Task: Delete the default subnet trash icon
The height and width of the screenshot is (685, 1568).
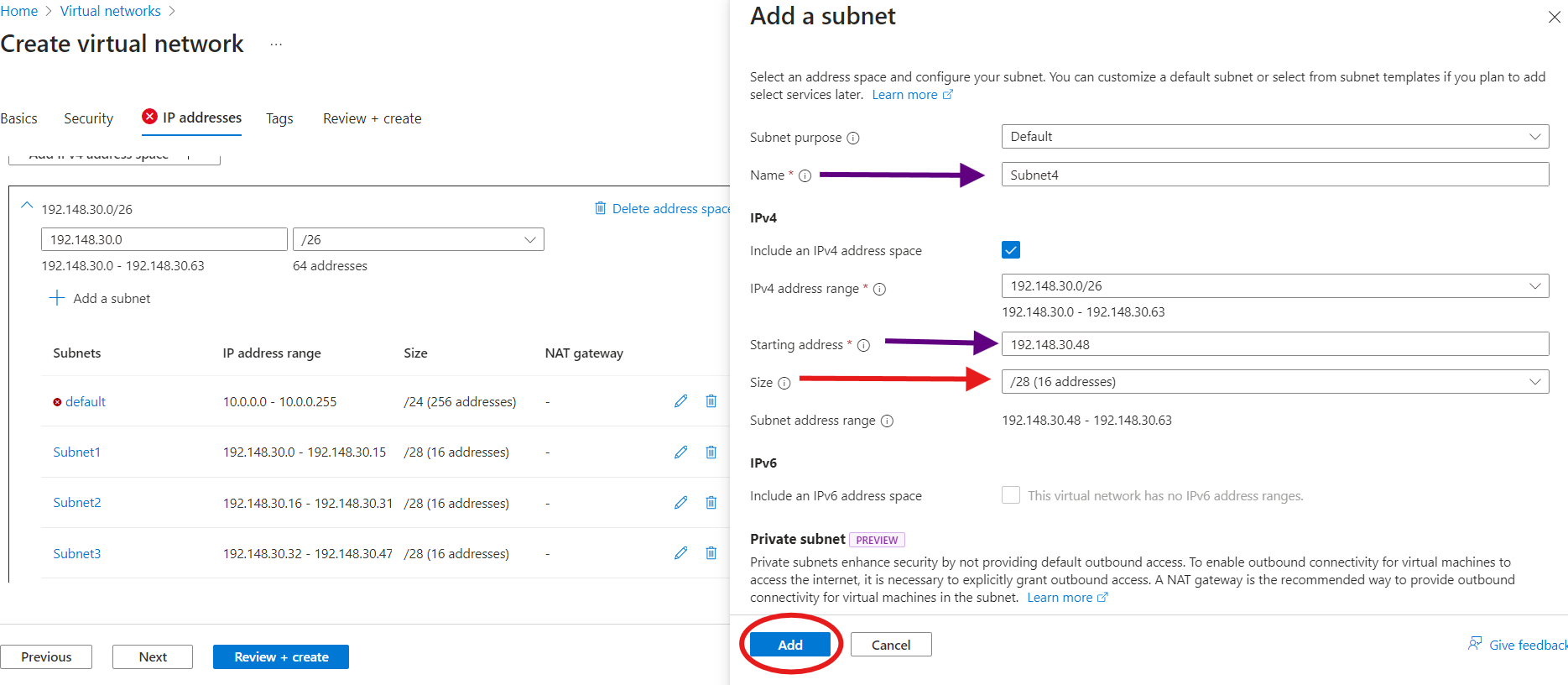Action: (711, 401)
